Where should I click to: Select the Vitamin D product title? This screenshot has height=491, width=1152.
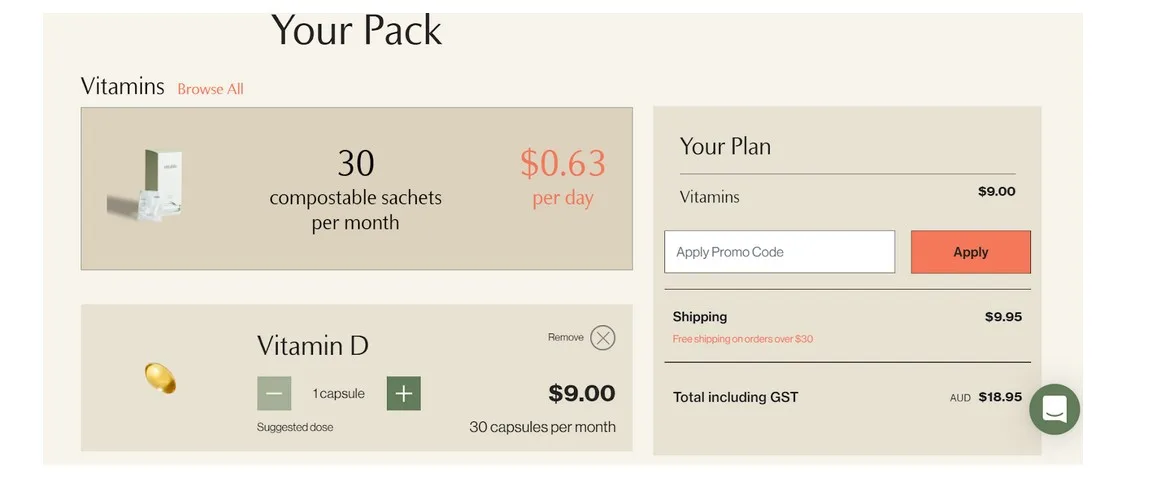tap(312, 346)
